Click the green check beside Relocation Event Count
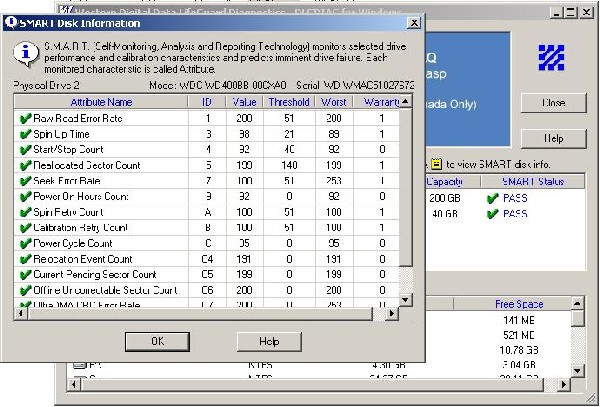The image size is (600, 407). (x=25, y=259)
